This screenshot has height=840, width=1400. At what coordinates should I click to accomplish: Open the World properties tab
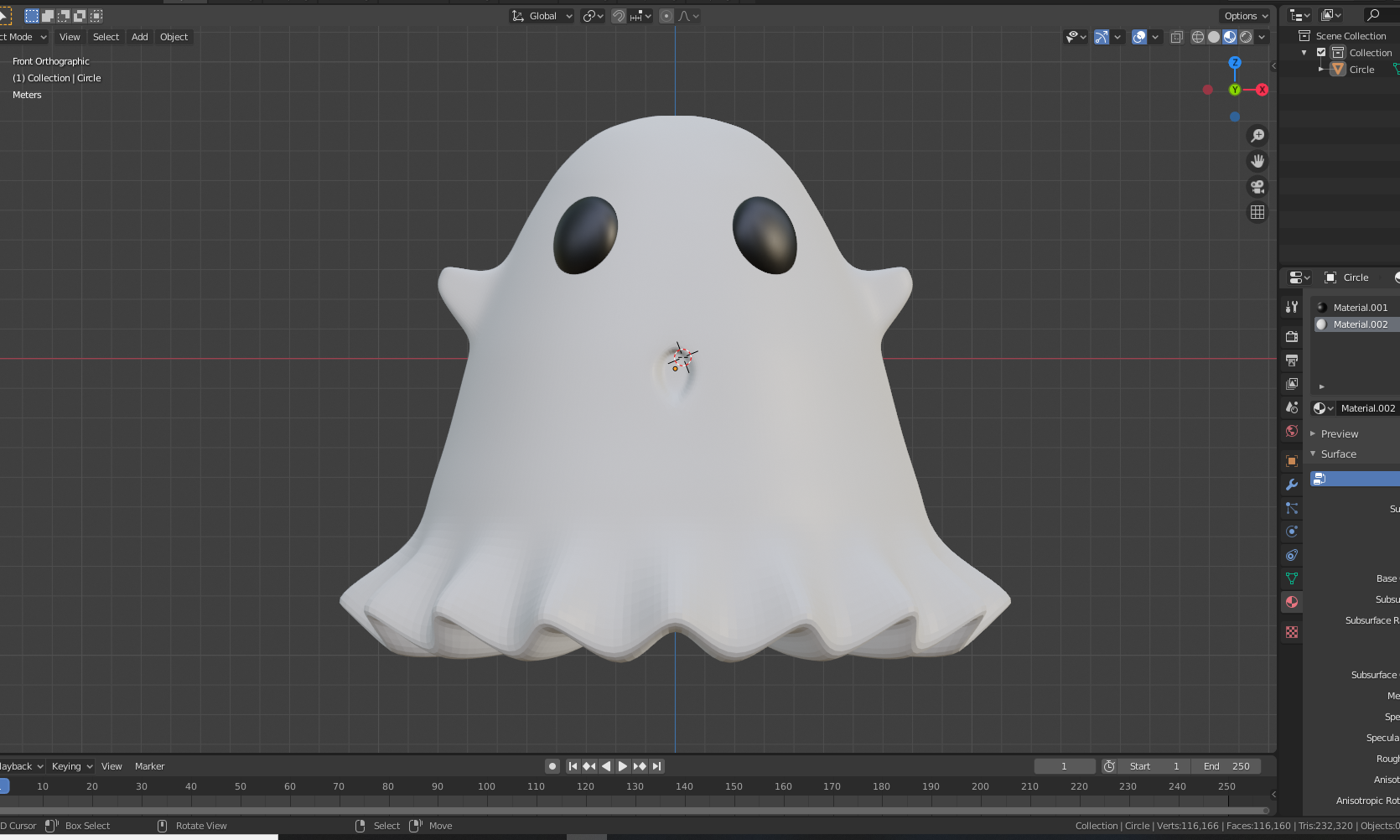coord(1292,431)
